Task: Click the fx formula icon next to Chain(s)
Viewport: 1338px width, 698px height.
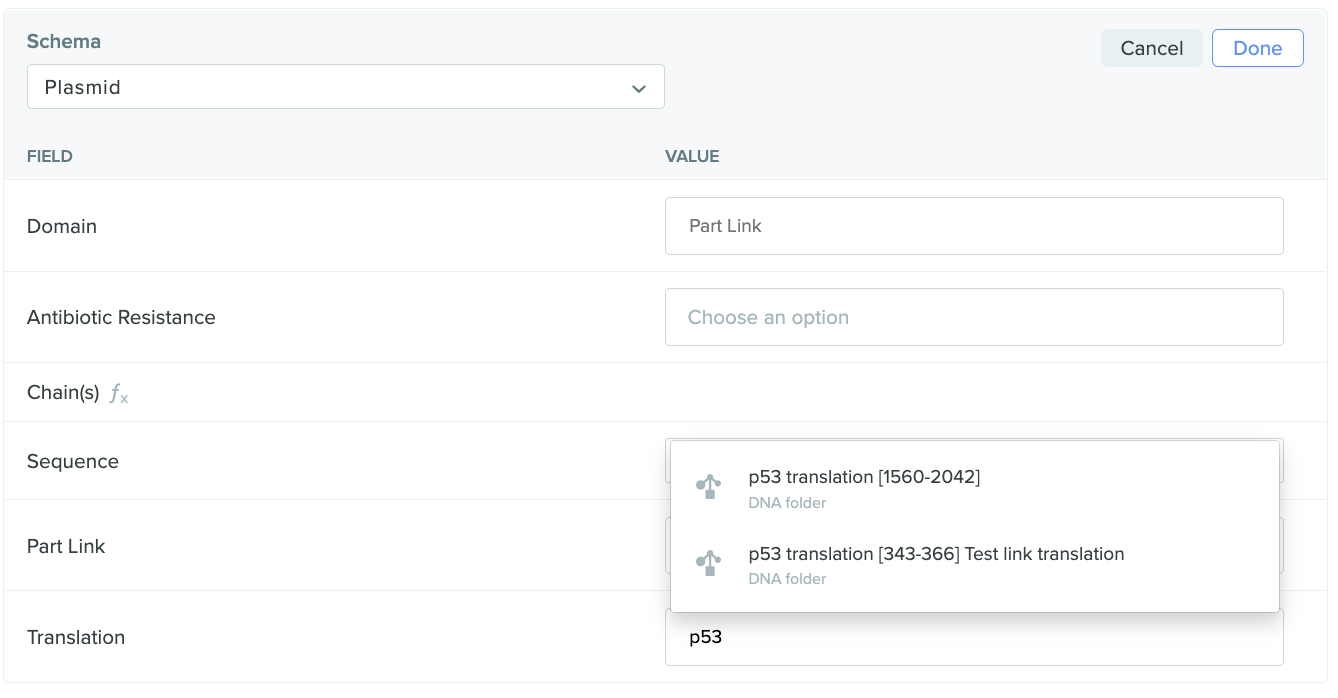Action: click(x=119, y=394)
